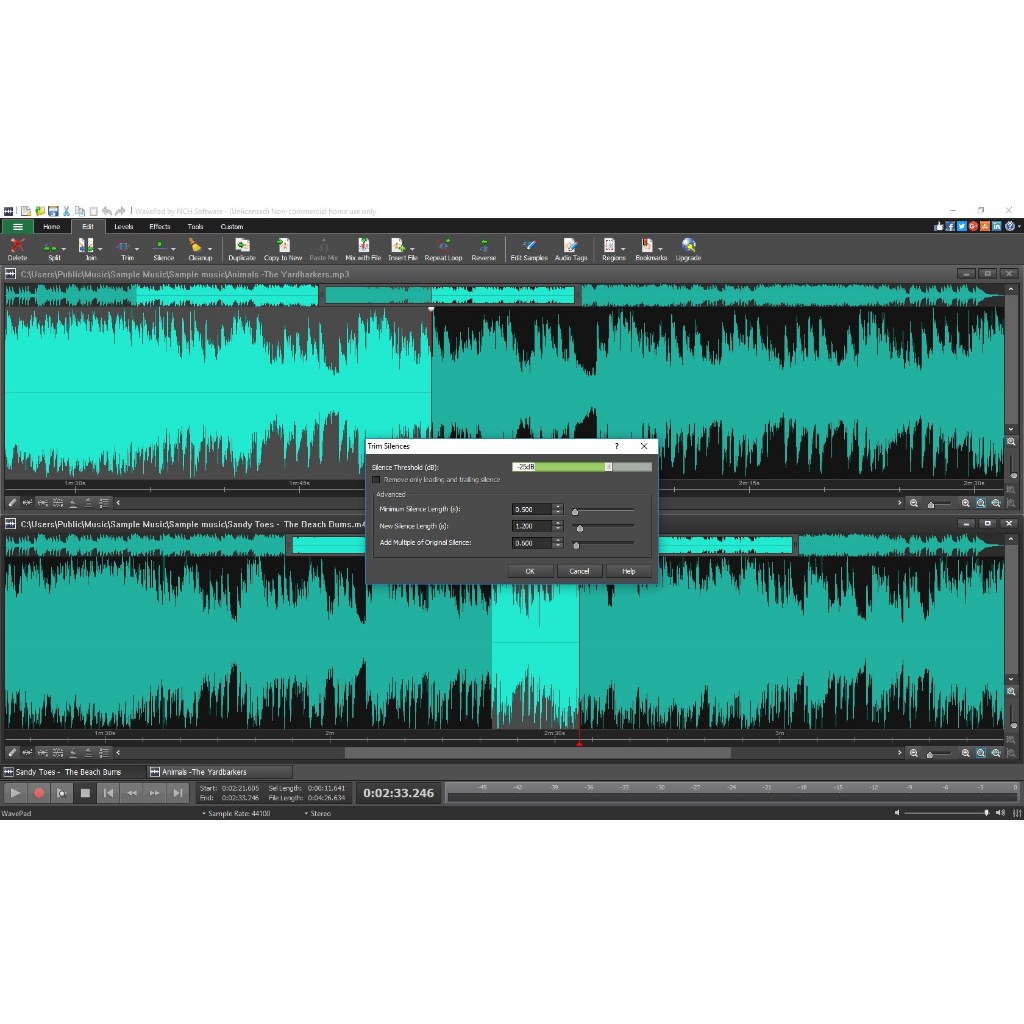This screenshot has width=1024, height=1024.
Task: Click the Minimum Silence Length input field
Action: coord(531,509)
